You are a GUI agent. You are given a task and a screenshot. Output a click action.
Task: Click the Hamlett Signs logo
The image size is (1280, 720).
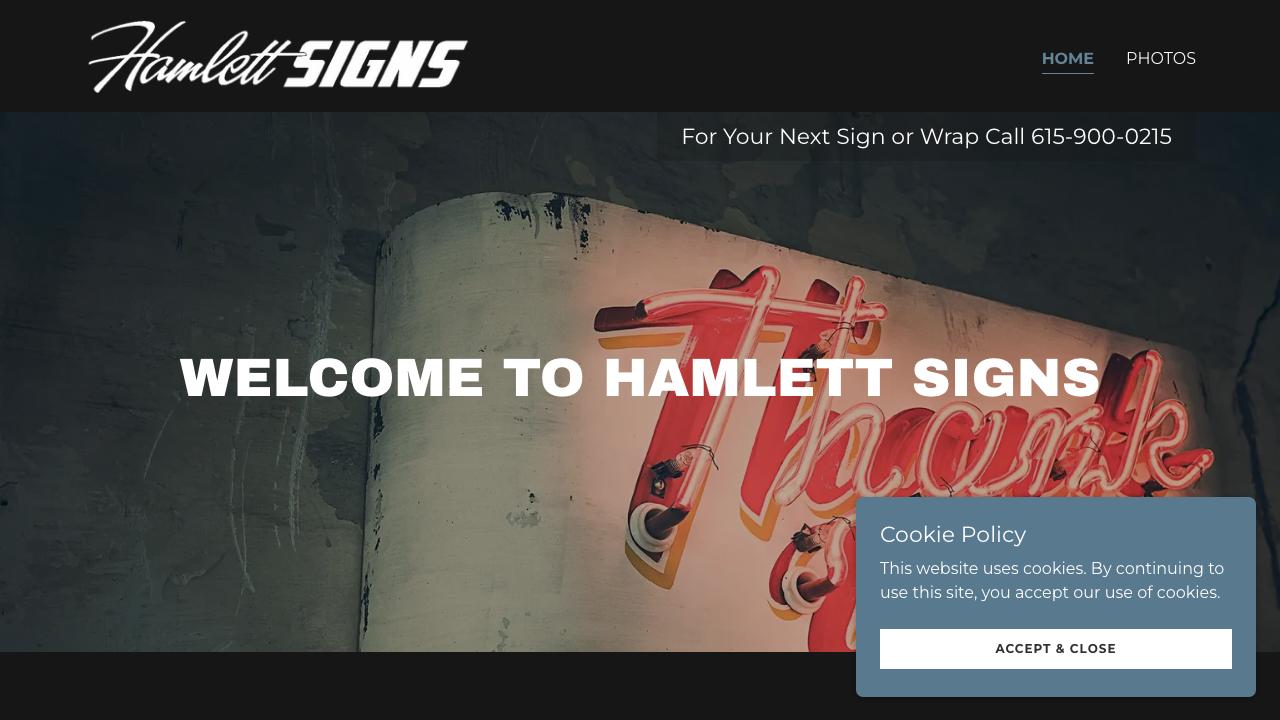[x=278, y=57]
